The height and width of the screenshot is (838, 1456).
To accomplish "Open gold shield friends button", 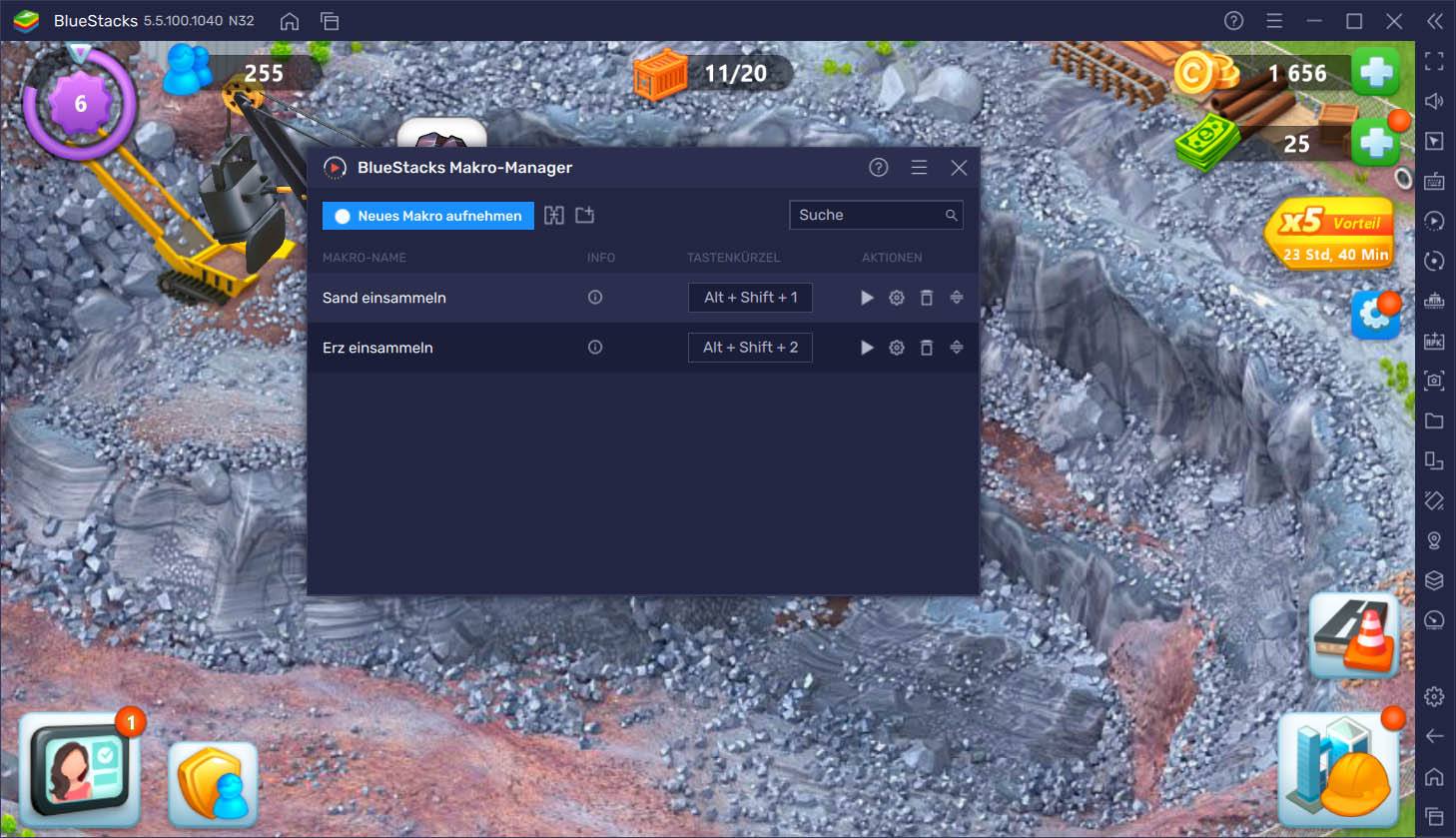I will (213, 782).
